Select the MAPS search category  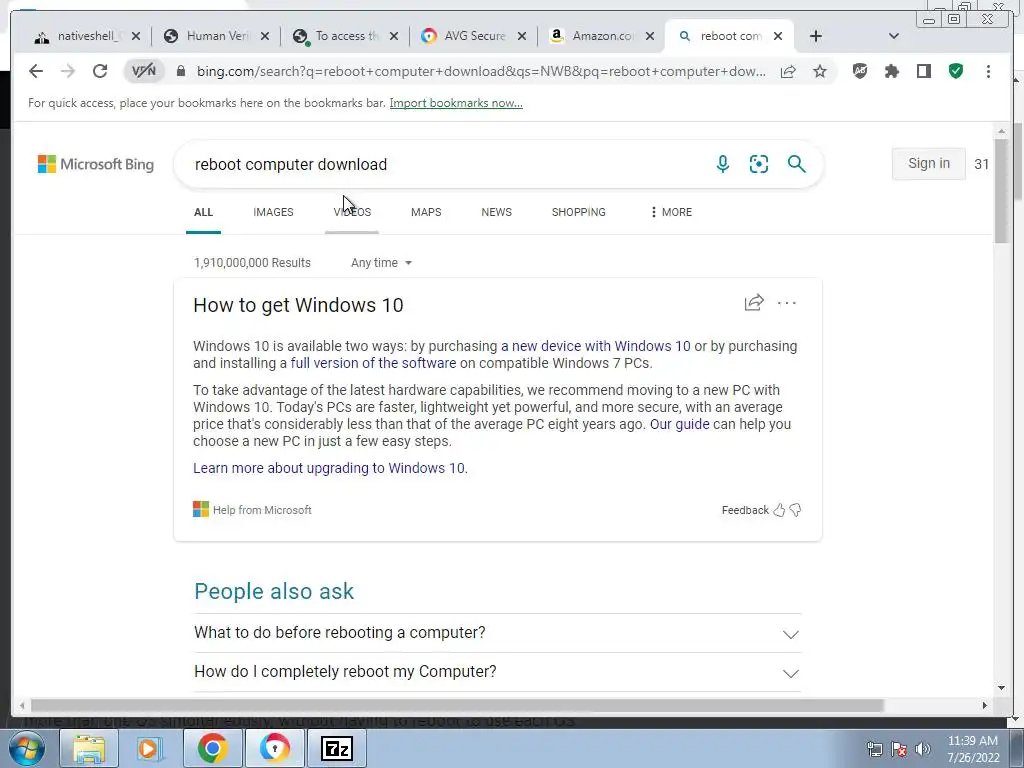coord(426,212)
